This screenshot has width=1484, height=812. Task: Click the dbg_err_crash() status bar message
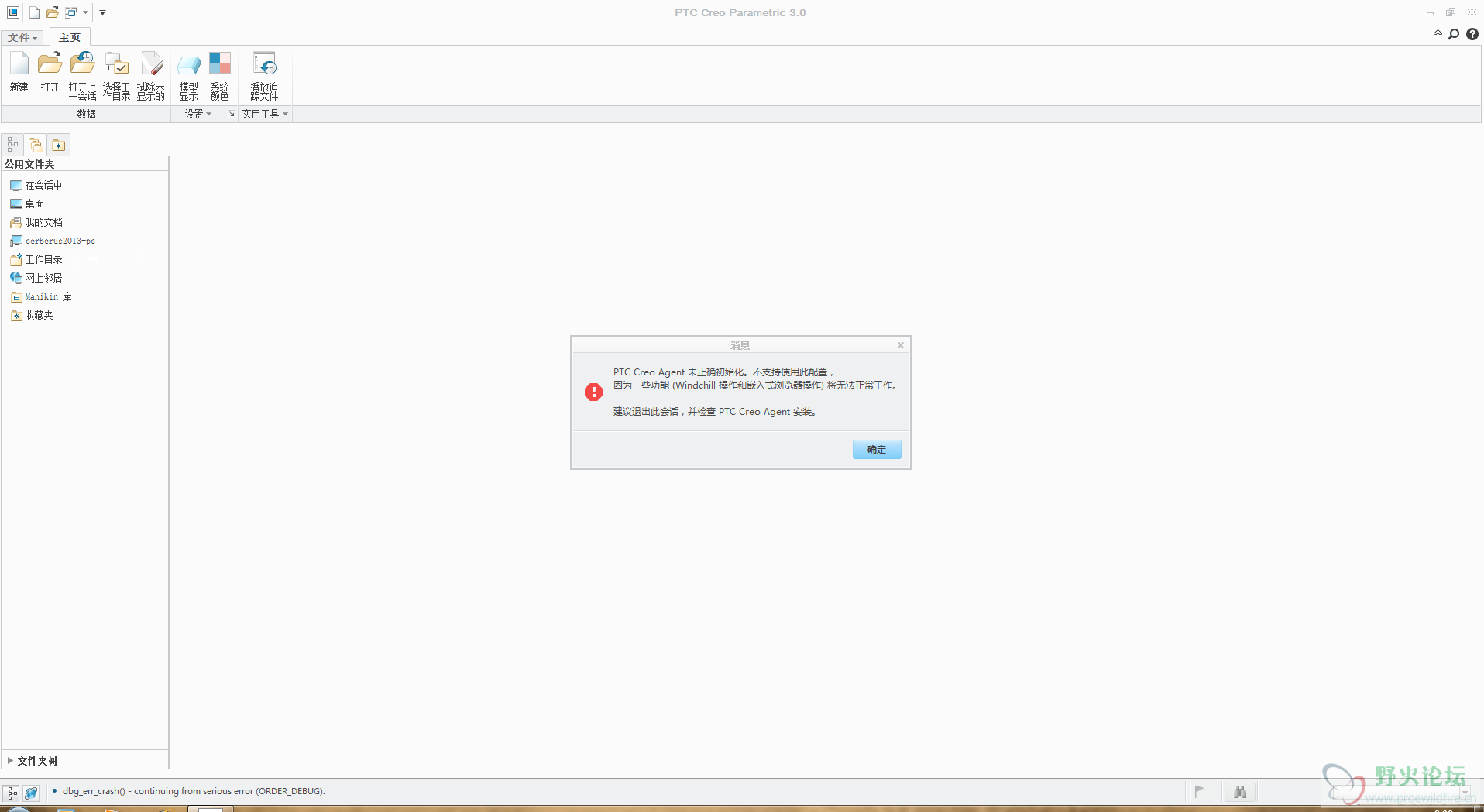[194, 791]
